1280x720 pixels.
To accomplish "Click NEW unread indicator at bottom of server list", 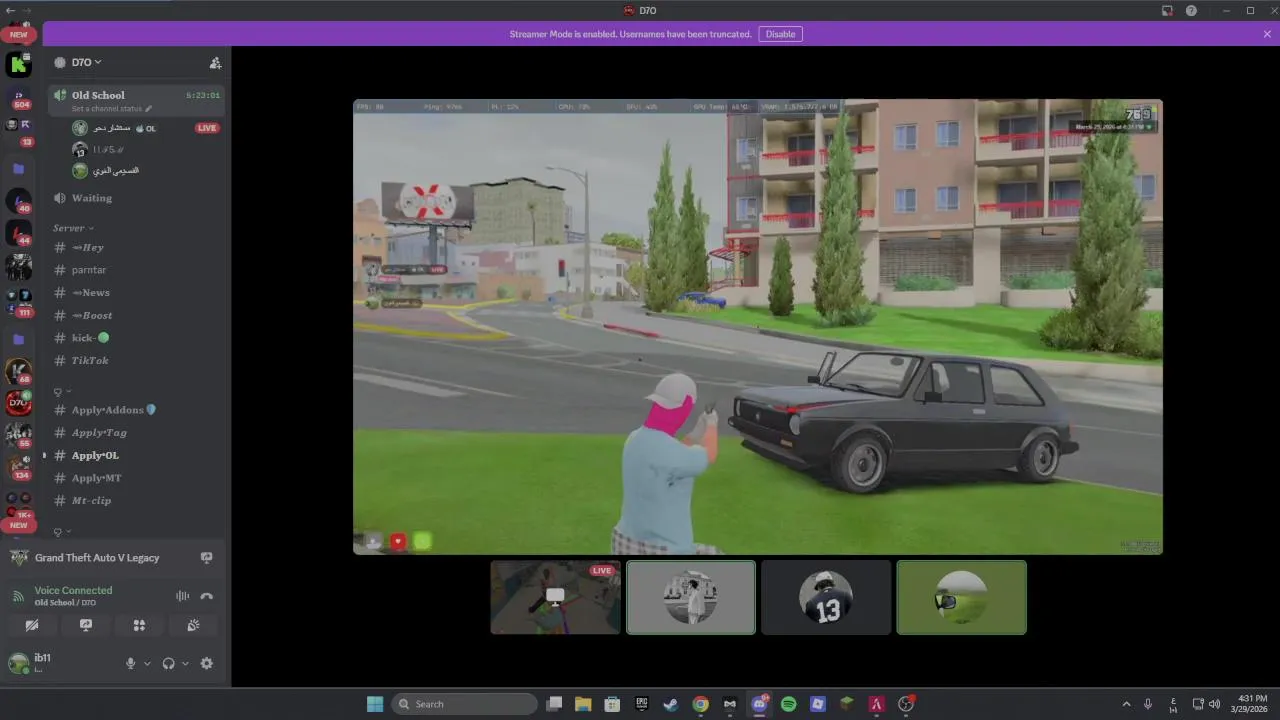I will [19, 525].
